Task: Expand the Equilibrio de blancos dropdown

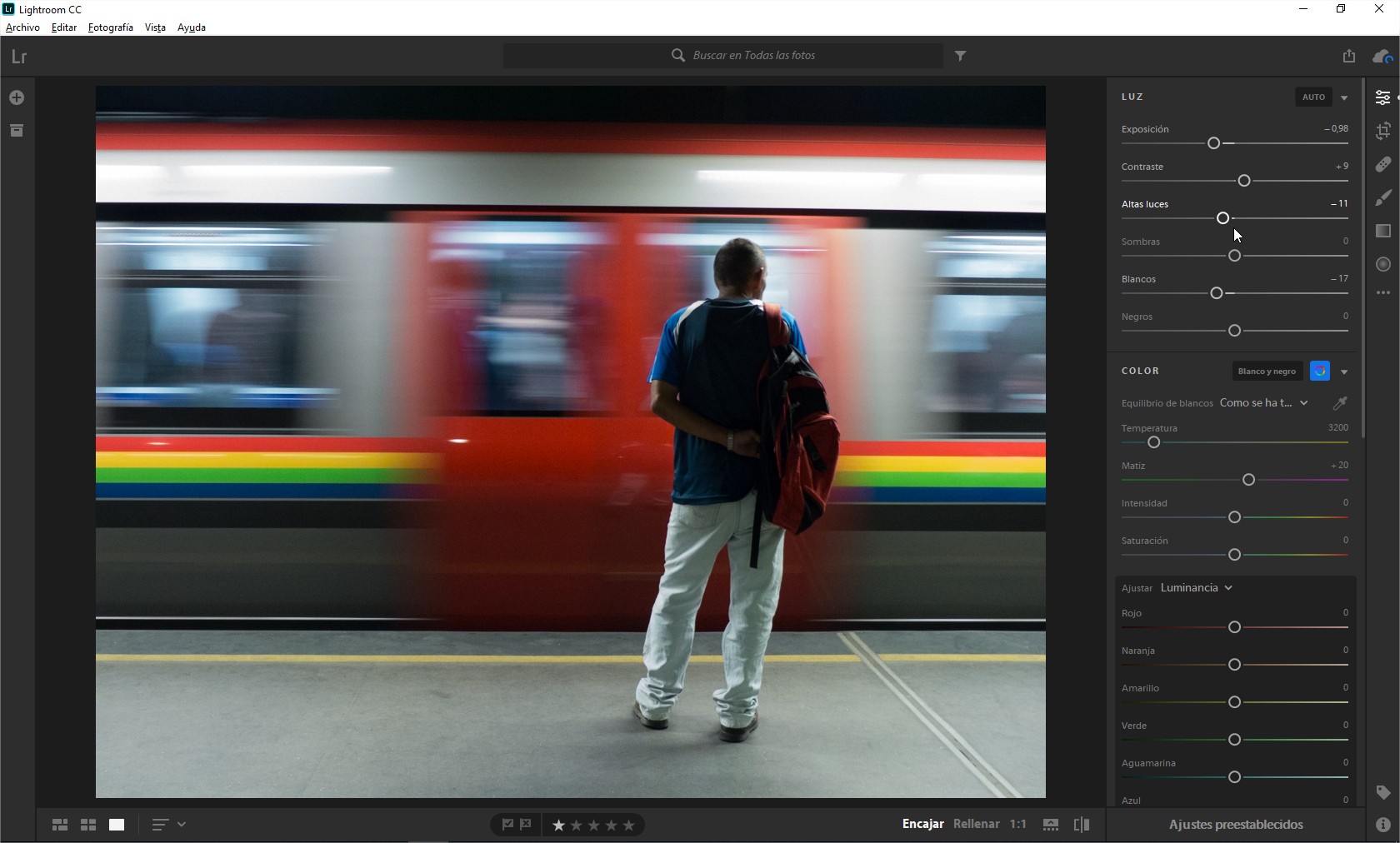Action: point(1264,403)
